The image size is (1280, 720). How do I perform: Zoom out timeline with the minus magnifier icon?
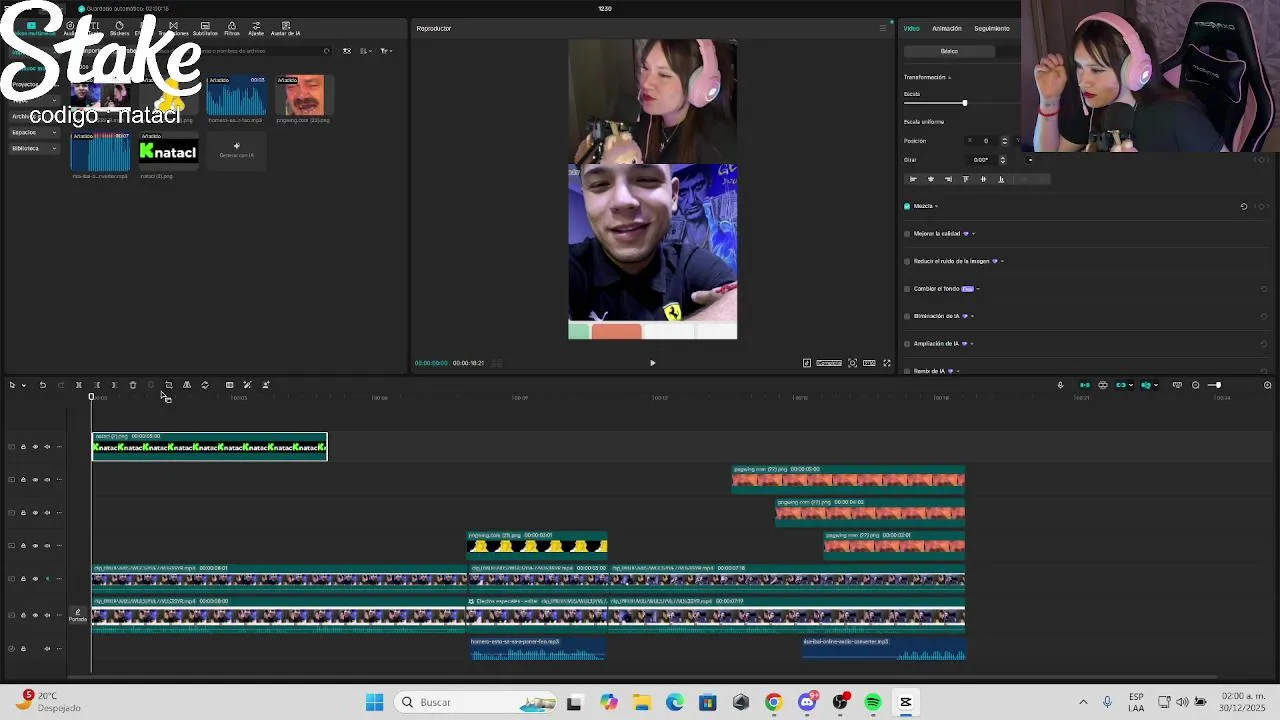point(1195,385)
